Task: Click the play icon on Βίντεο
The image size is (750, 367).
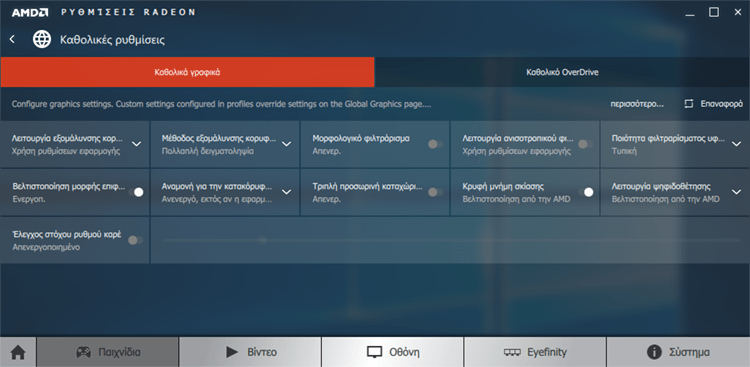Action: [x=232, y=353]
